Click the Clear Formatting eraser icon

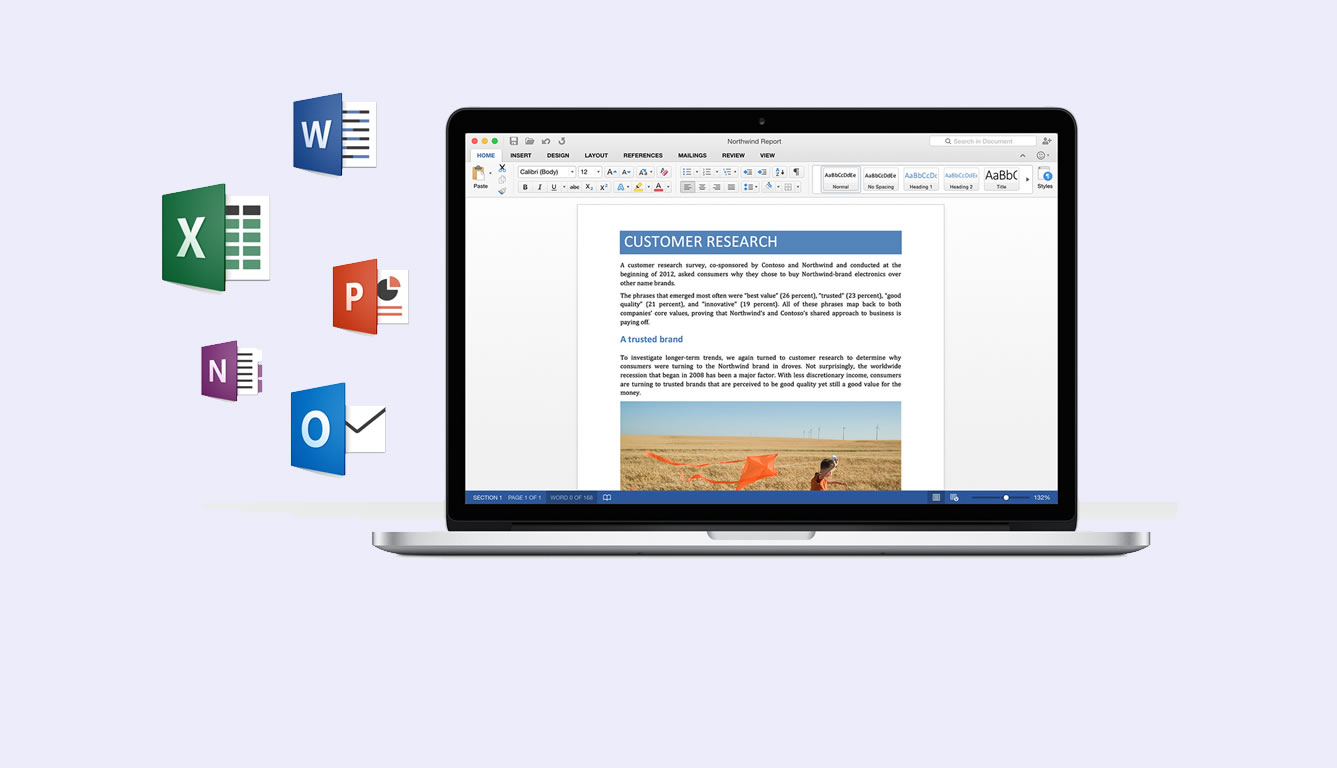(x=663, y=172)
